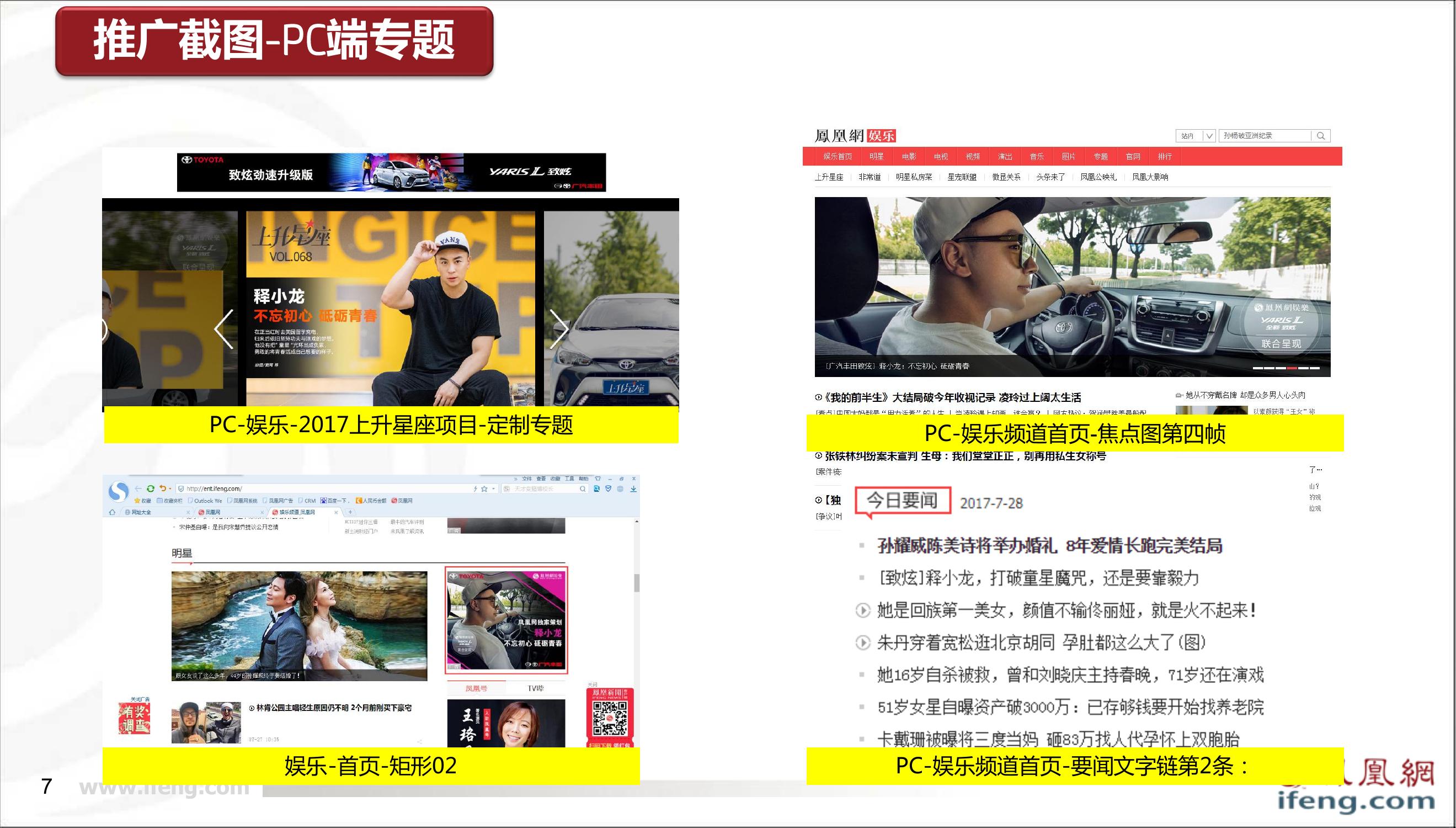Open [致炫]释小龙 打破童星魔咒 text link
This screenshot has width=1456, height=828.
point(1039,578)
